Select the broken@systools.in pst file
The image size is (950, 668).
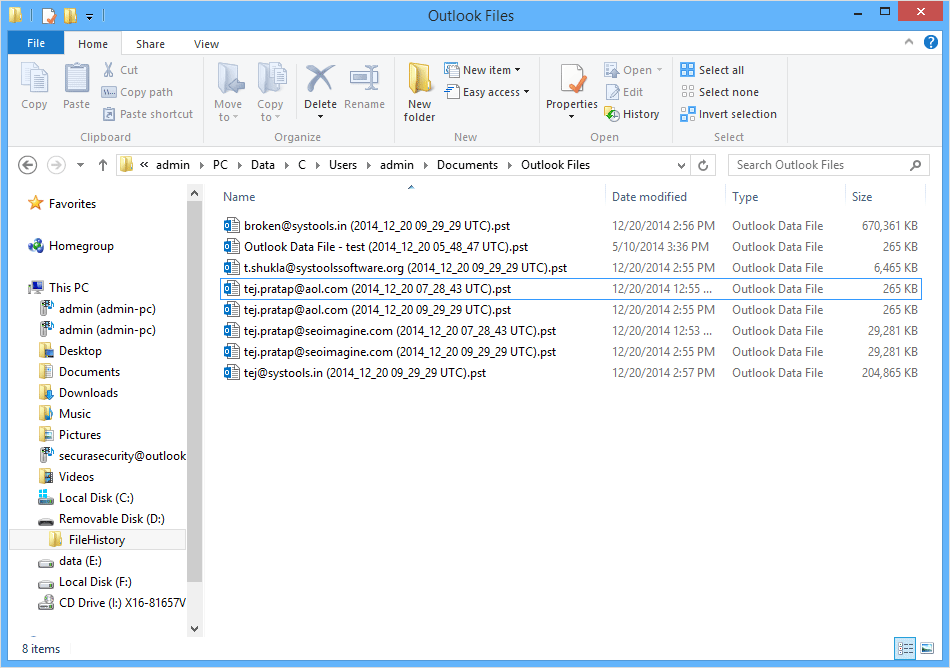(x=570, y=226)
